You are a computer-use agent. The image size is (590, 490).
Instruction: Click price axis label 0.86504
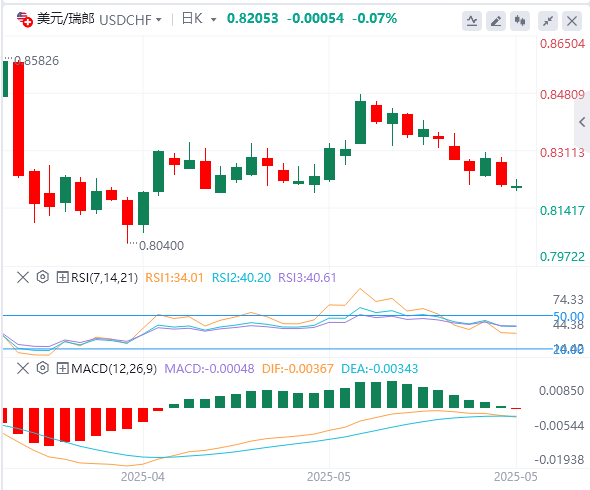tap(562, 44)
